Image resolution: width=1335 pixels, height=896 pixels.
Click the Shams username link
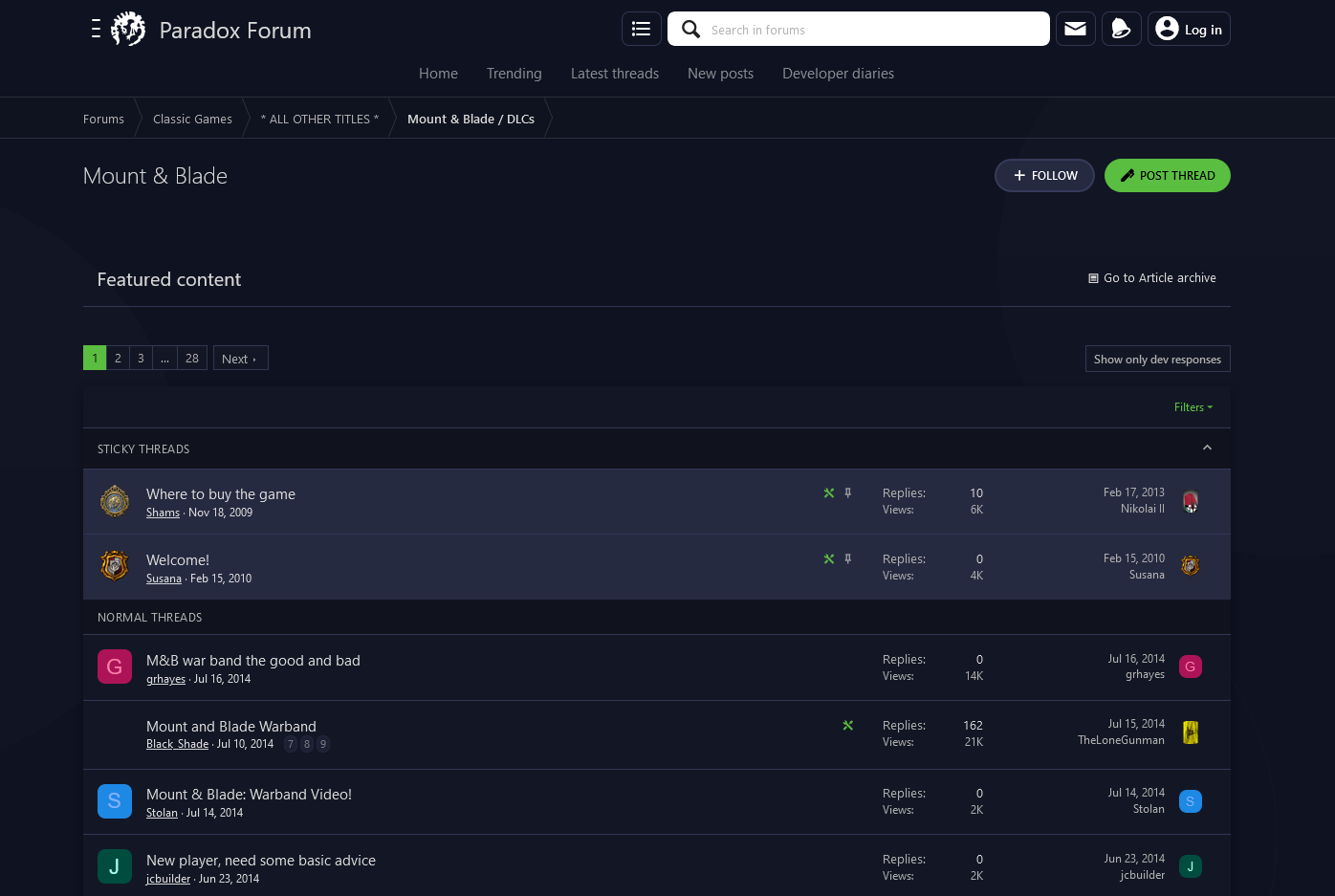pos(163,513)
